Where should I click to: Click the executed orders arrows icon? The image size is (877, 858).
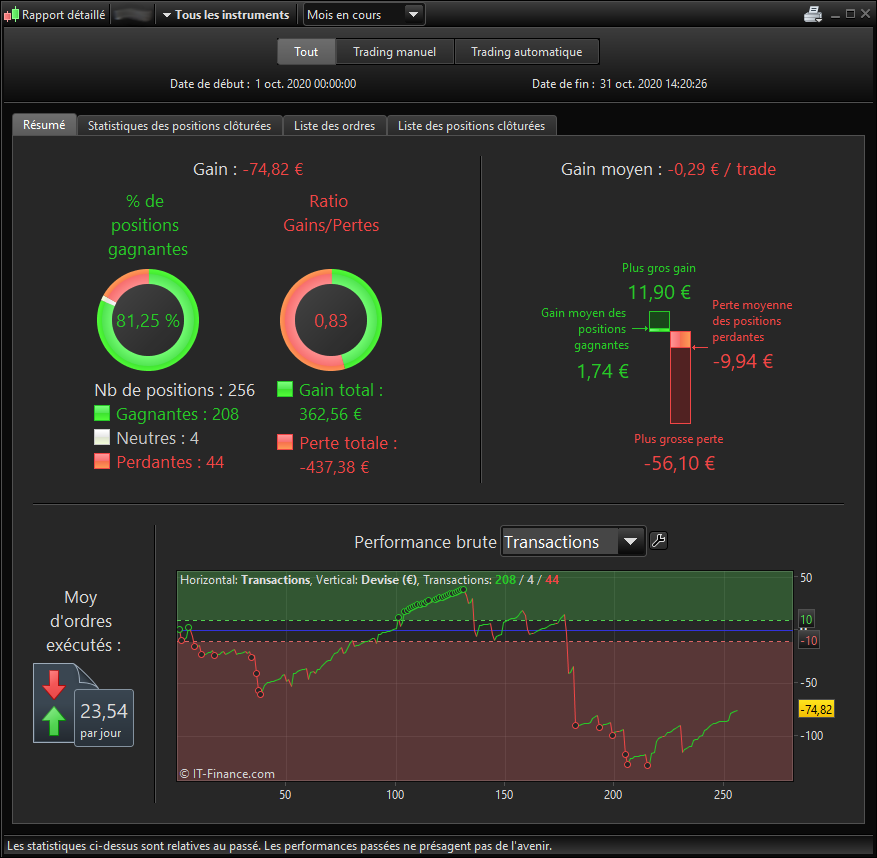coord(54,703)
